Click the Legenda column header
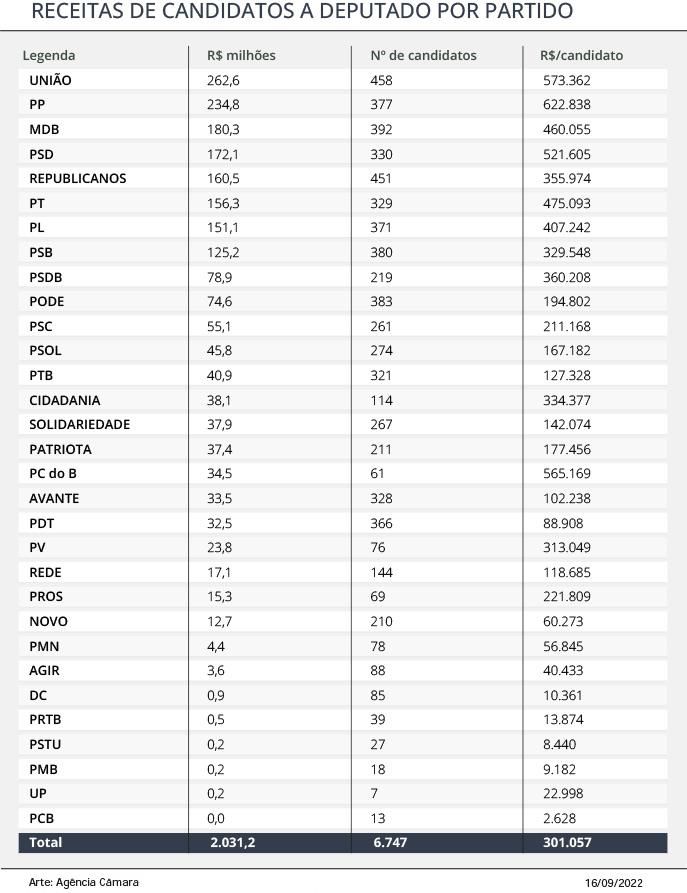Image resolution: width=687 pixels, height=893 pixels. (x=48, y=55)
